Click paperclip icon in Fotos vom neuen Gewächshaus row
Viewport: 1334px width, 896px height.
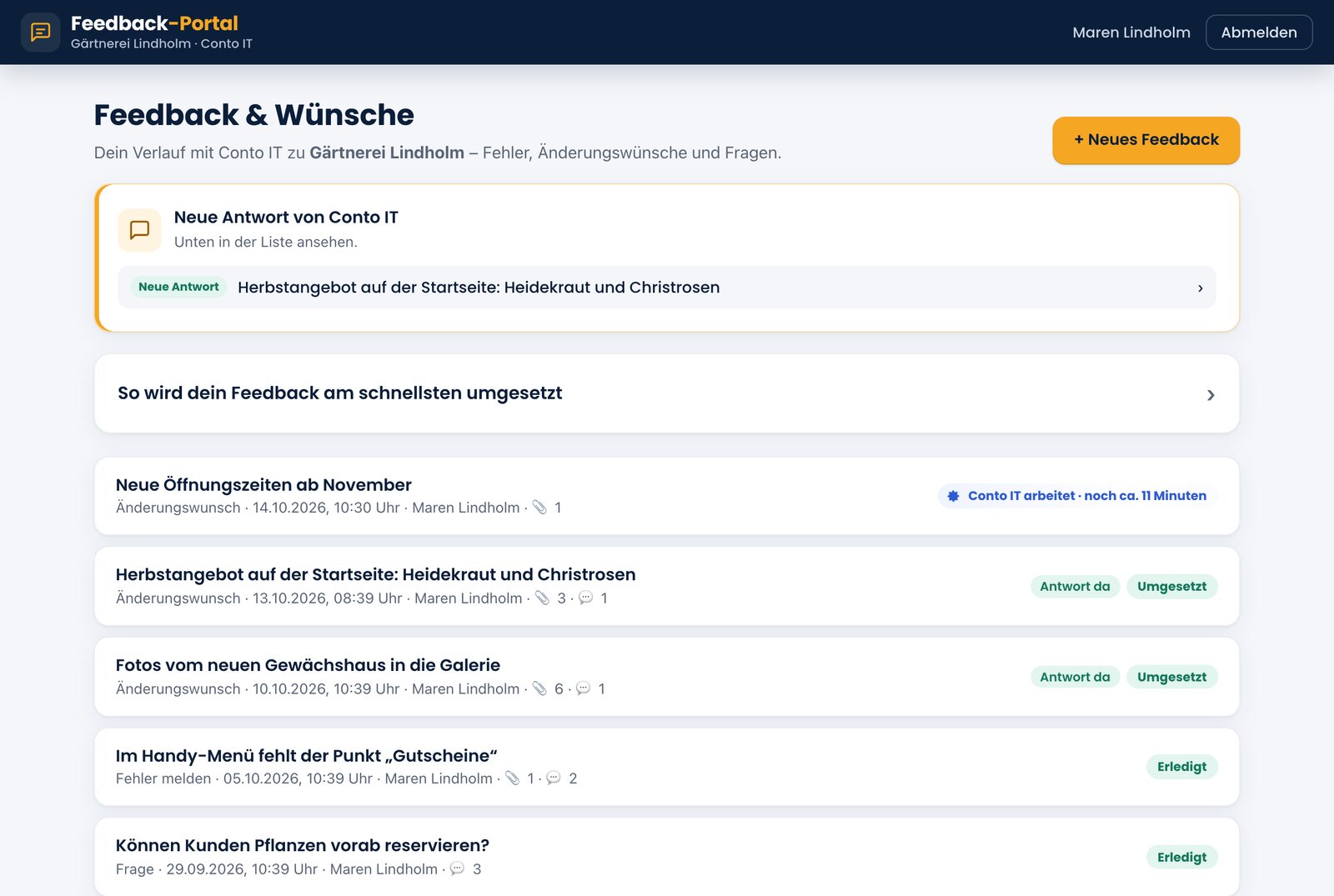pos(539,688)
